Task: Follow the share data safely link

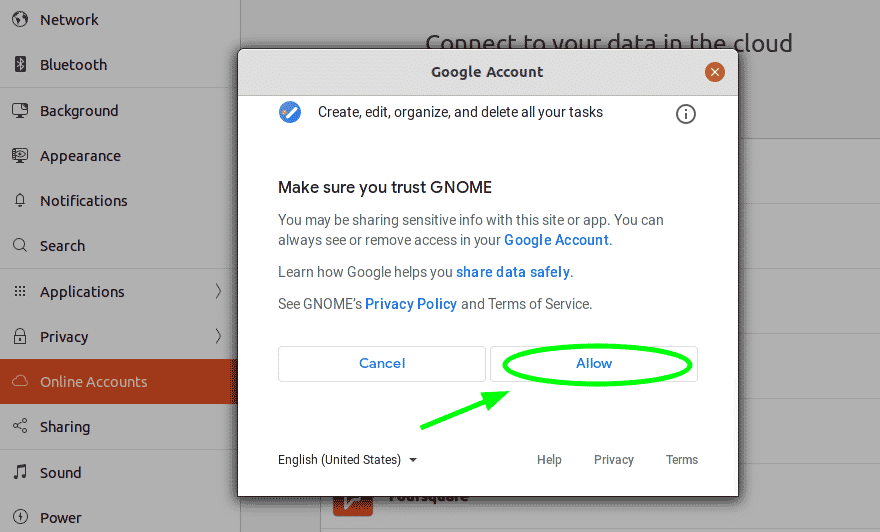Action: coord(513,272)
